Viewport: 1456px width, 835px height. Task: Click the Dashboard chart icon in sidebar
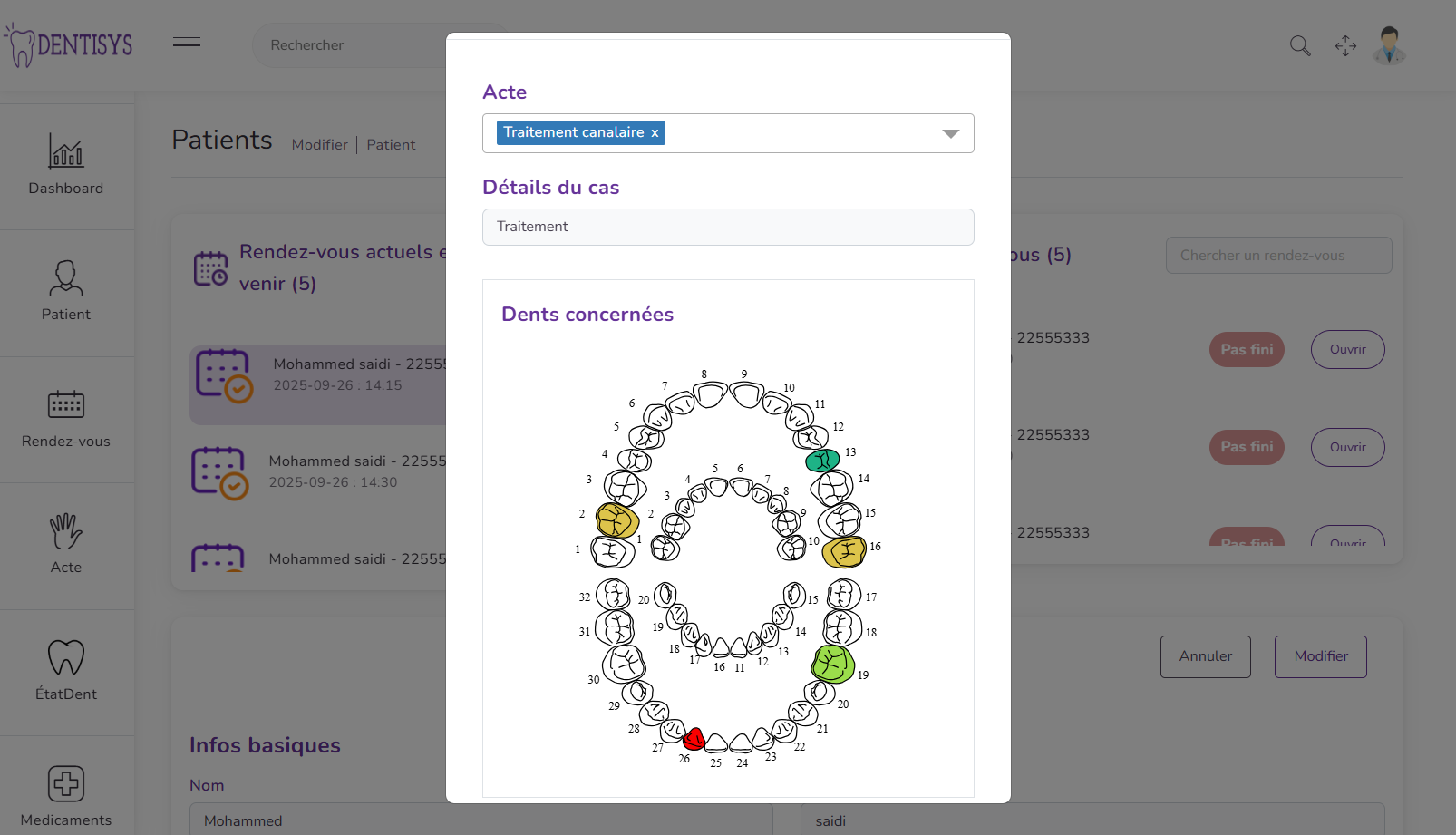click(x=65, y=150)
